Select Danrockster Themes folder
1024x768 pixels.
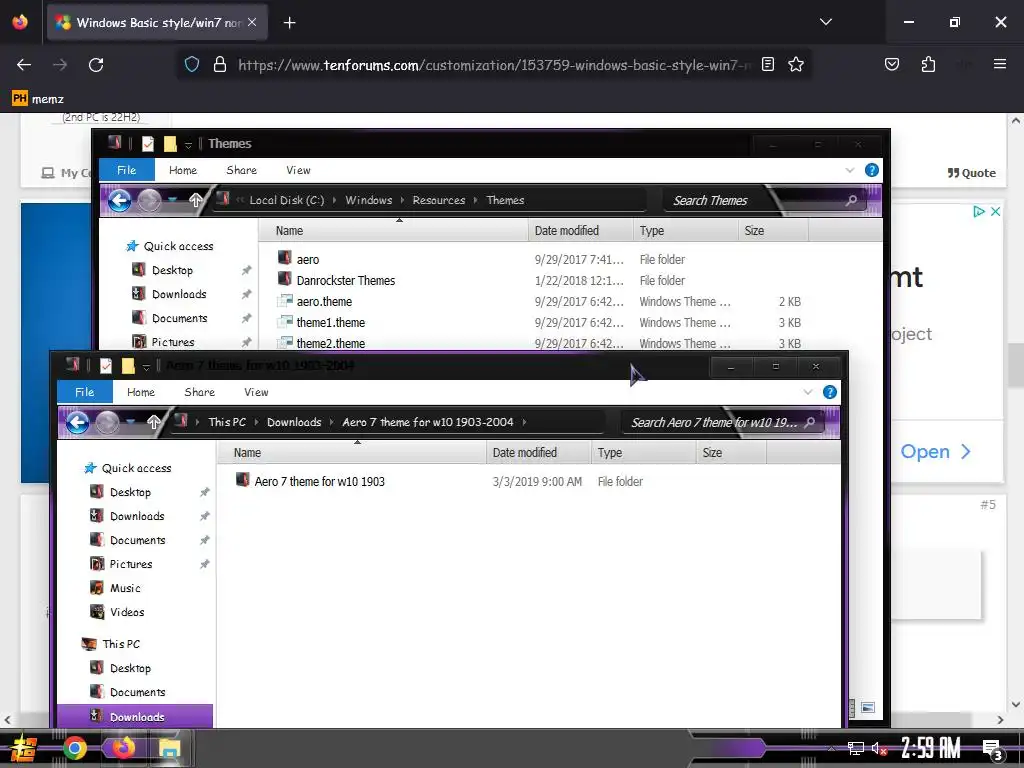345,280
